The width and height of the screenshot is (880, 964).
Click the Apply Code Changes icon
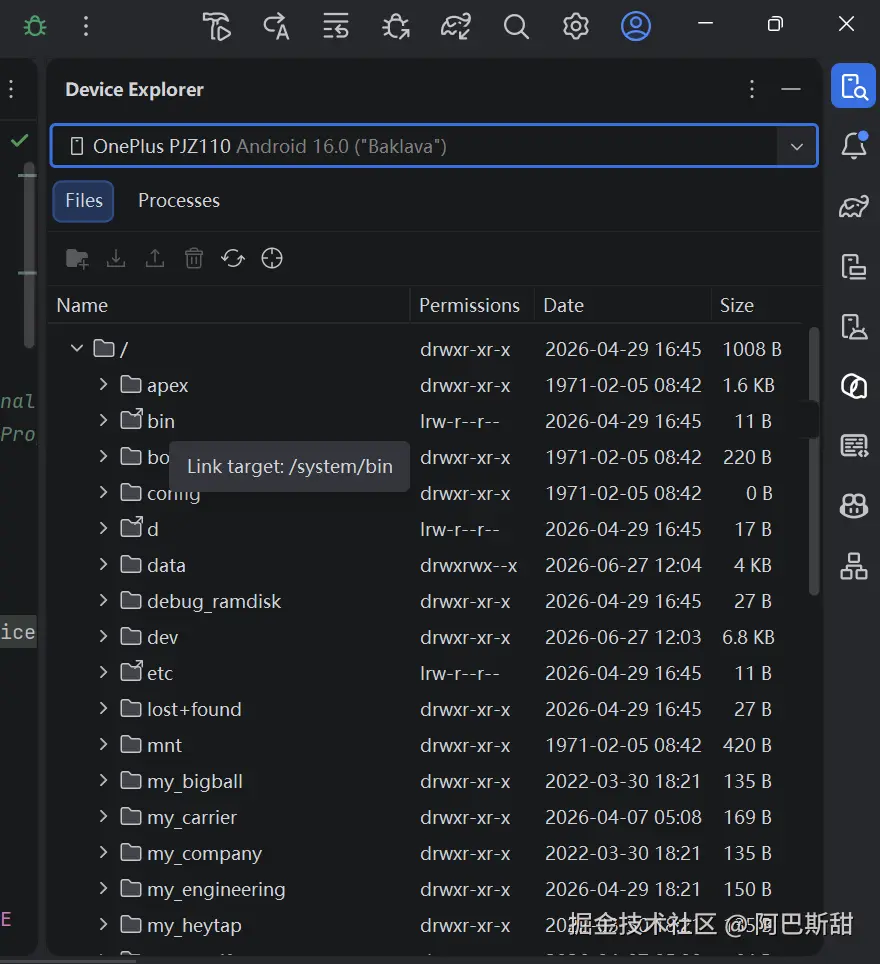click(276, 26)
